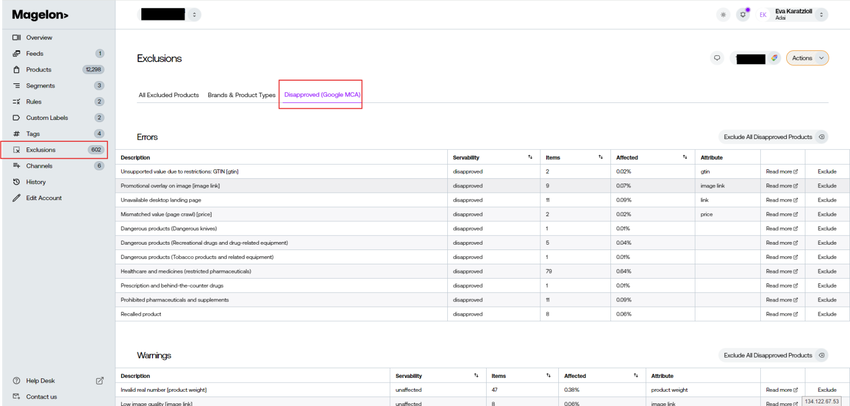Open Read more for Dangerous knives row
This screenshot has height=406, width=850.
(782, 228)
